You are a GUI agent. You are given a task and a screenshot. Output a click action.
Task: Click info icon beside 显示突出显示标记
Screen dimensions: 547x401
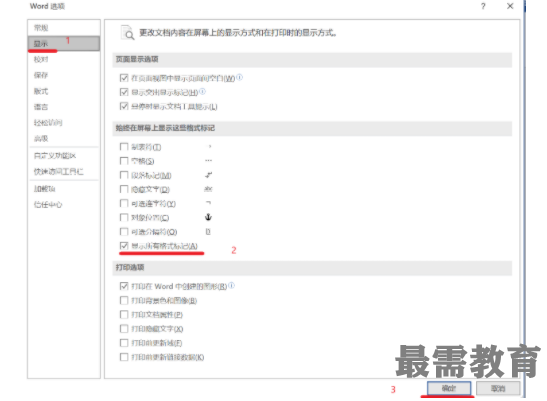(x=202, y=91)
